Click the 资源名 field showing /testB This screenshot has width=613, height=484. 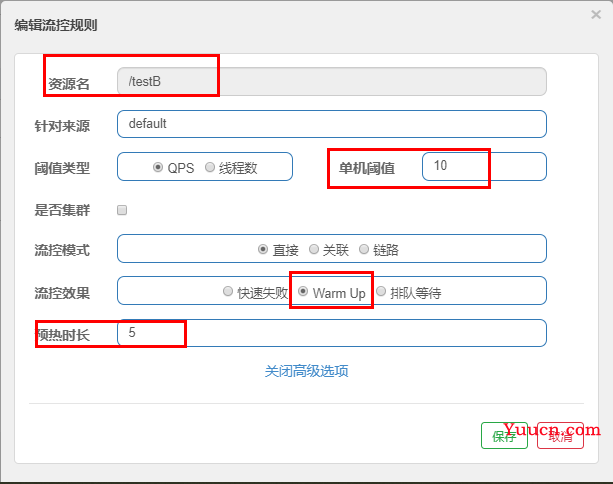(332, 82)
